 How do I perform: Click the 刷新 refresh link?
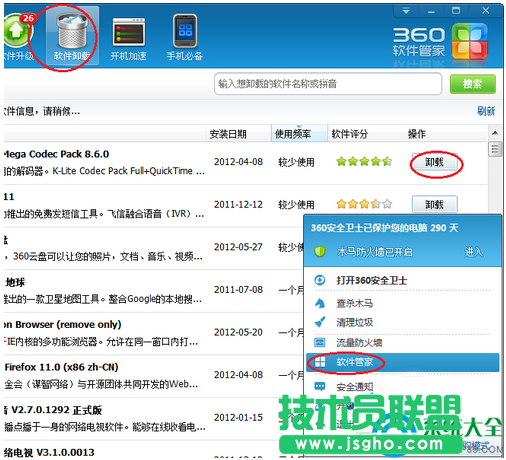click(x=486, y=111)
